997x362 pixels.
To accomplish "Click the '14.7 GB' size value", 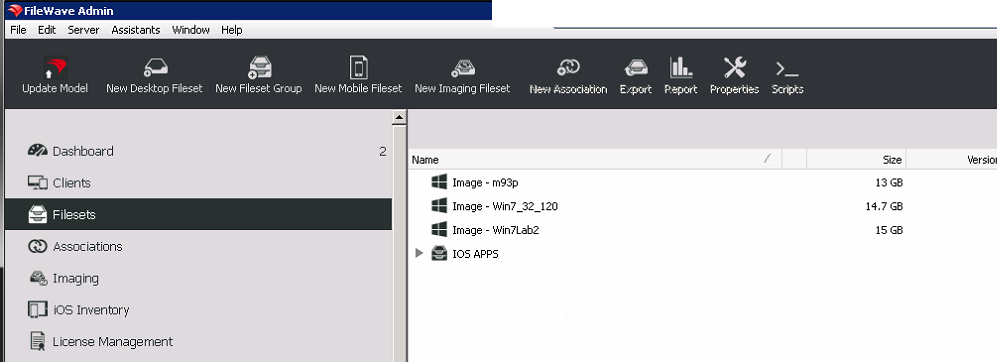I will pos(884,206).
